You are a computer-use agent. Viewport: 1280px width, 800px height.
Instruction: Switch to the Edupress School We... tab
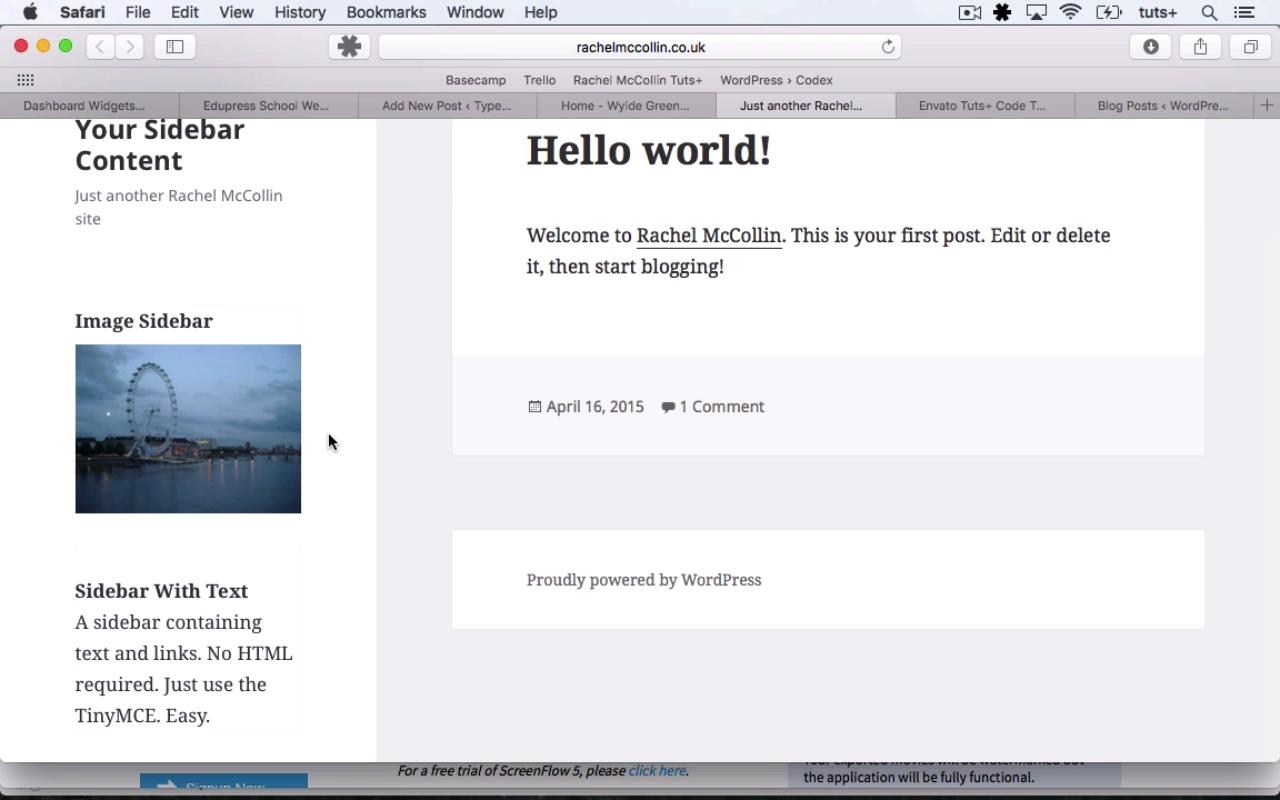click(x=268, y=105)
